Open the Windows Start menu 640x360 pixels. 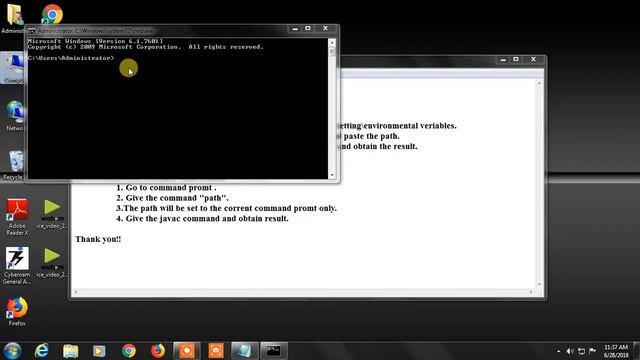12,351
